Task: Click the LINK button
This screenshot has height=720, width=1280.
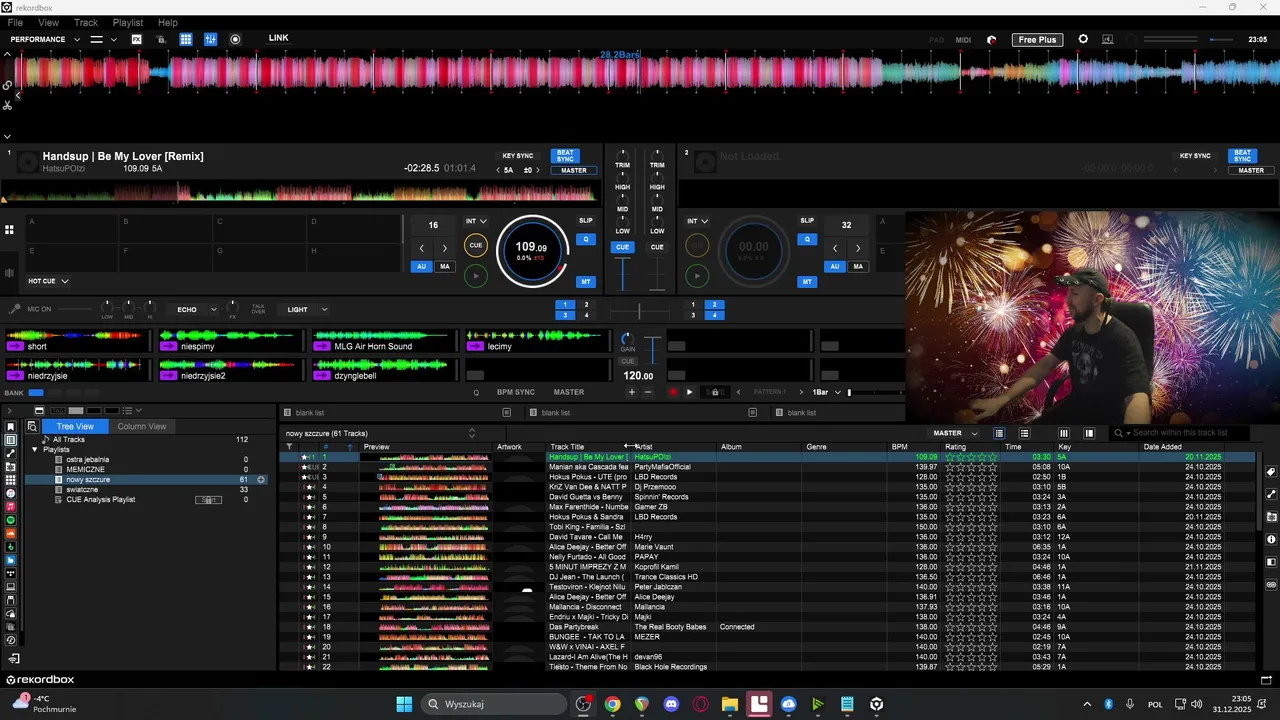Action: pos(278,38)
